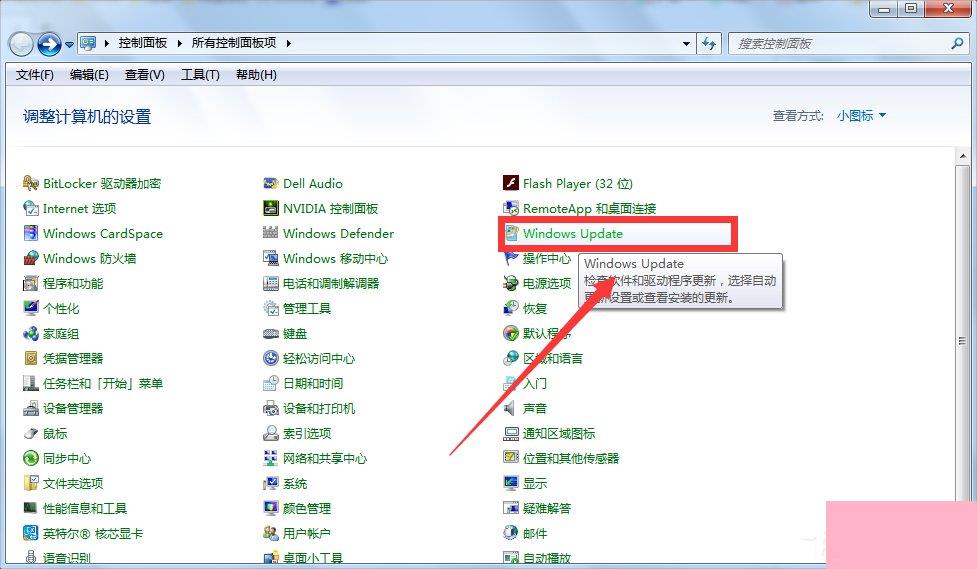The height and width of the screenshot is (569, 977).
Task: Open 邮件 (Mail) link
Action: tap(535, 533)
